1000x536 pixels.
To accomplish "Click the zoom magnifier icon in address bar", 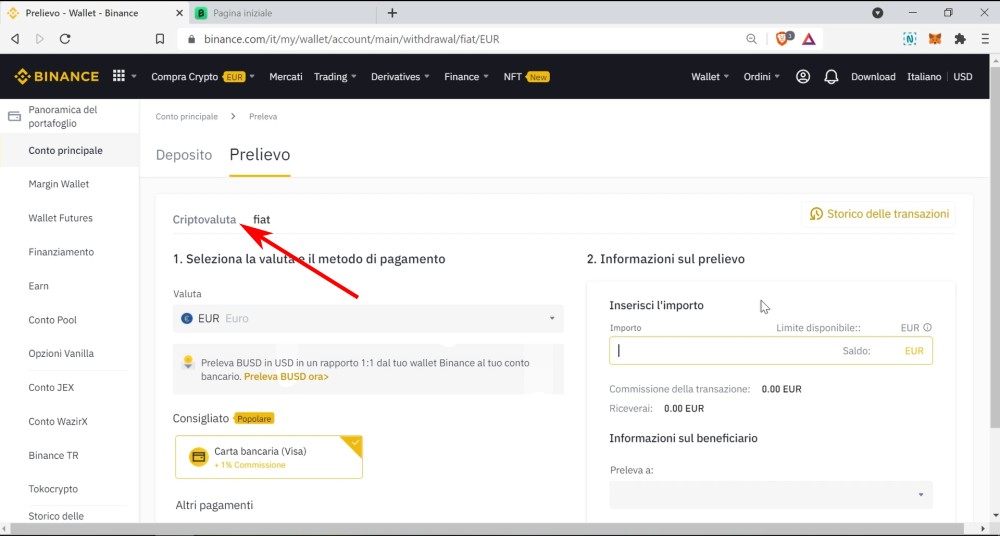I will (751, 39).
